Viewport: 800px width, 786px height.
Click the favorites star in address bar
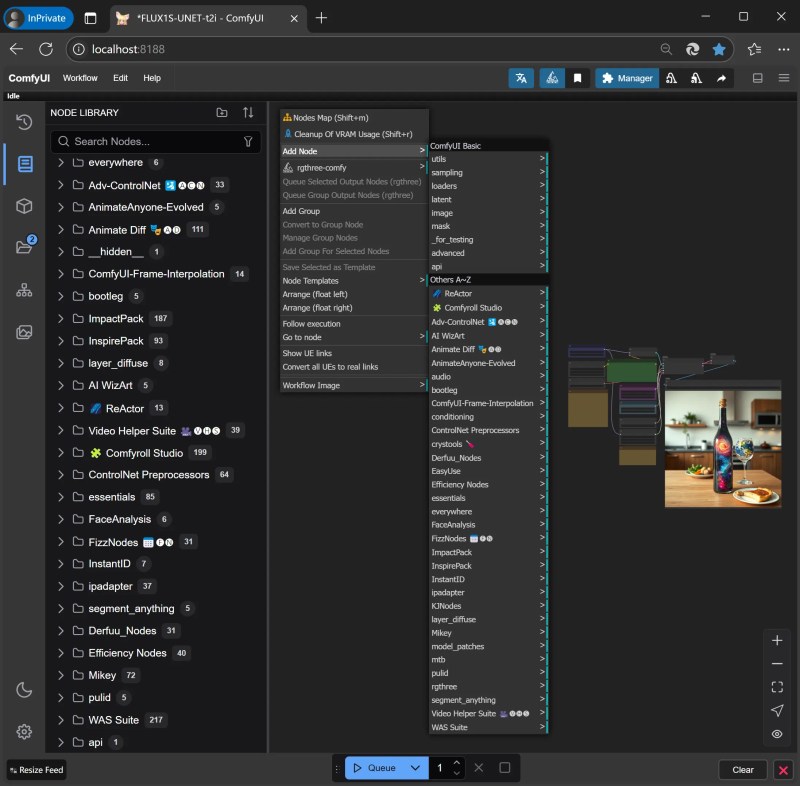click(719, 49)
